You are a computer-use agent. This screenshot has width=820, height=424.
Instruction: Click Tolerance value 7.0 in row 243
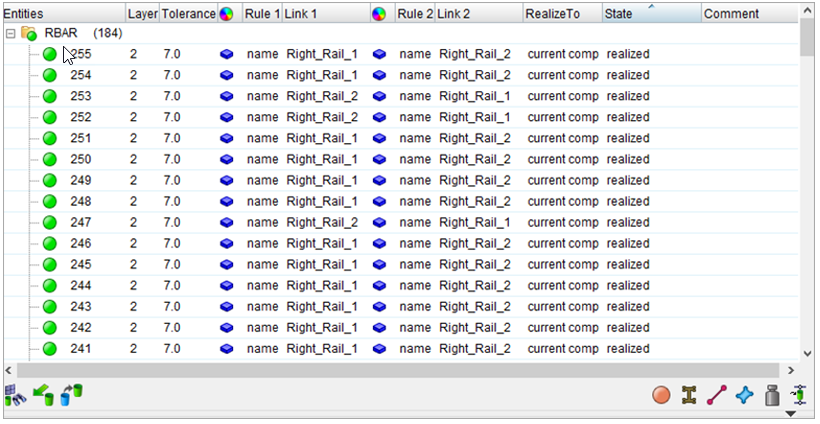click(172, 306)
